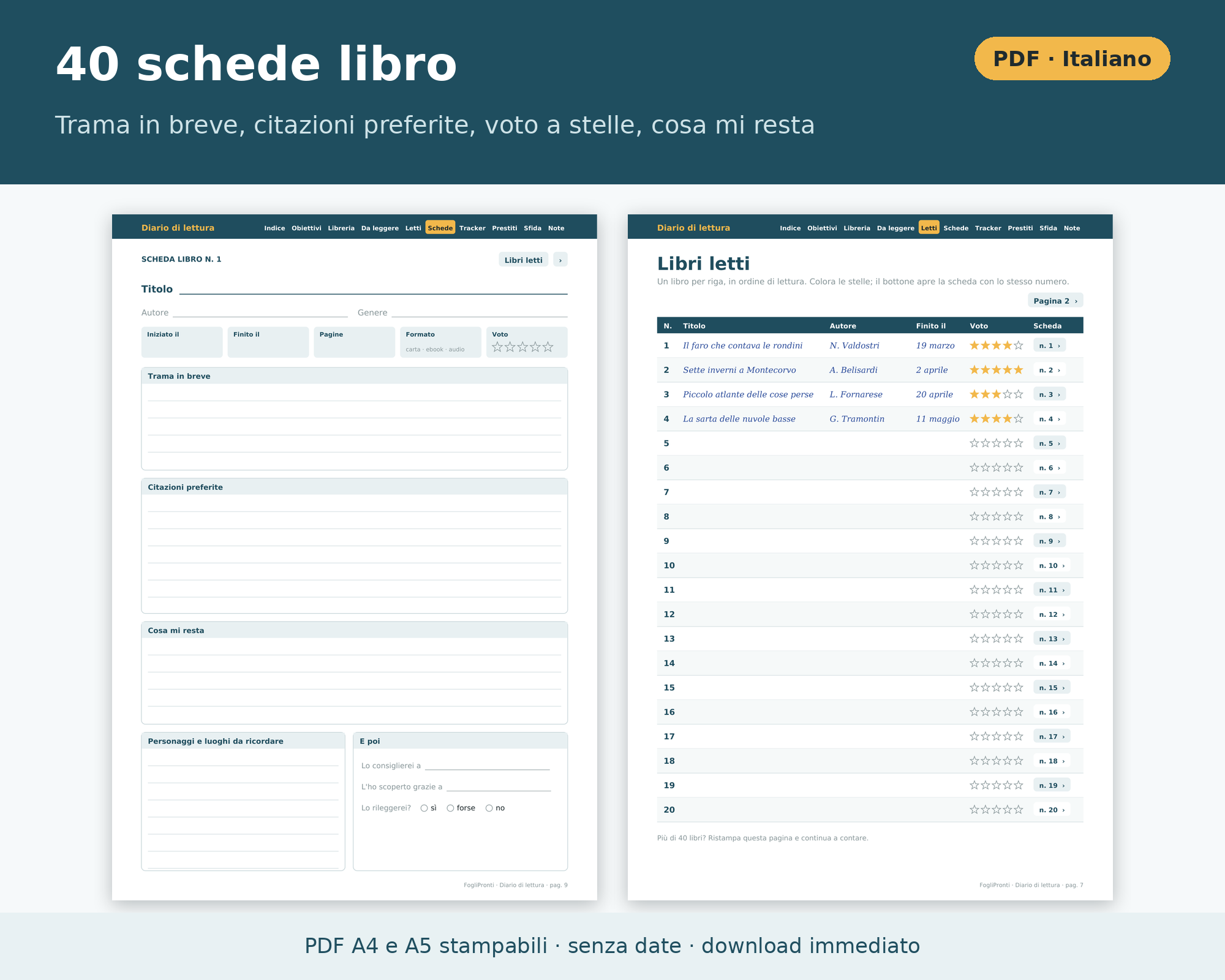1225x980 pixels.
Task: Open the Sfida tab on the right page
Action: coord(1048,228)
